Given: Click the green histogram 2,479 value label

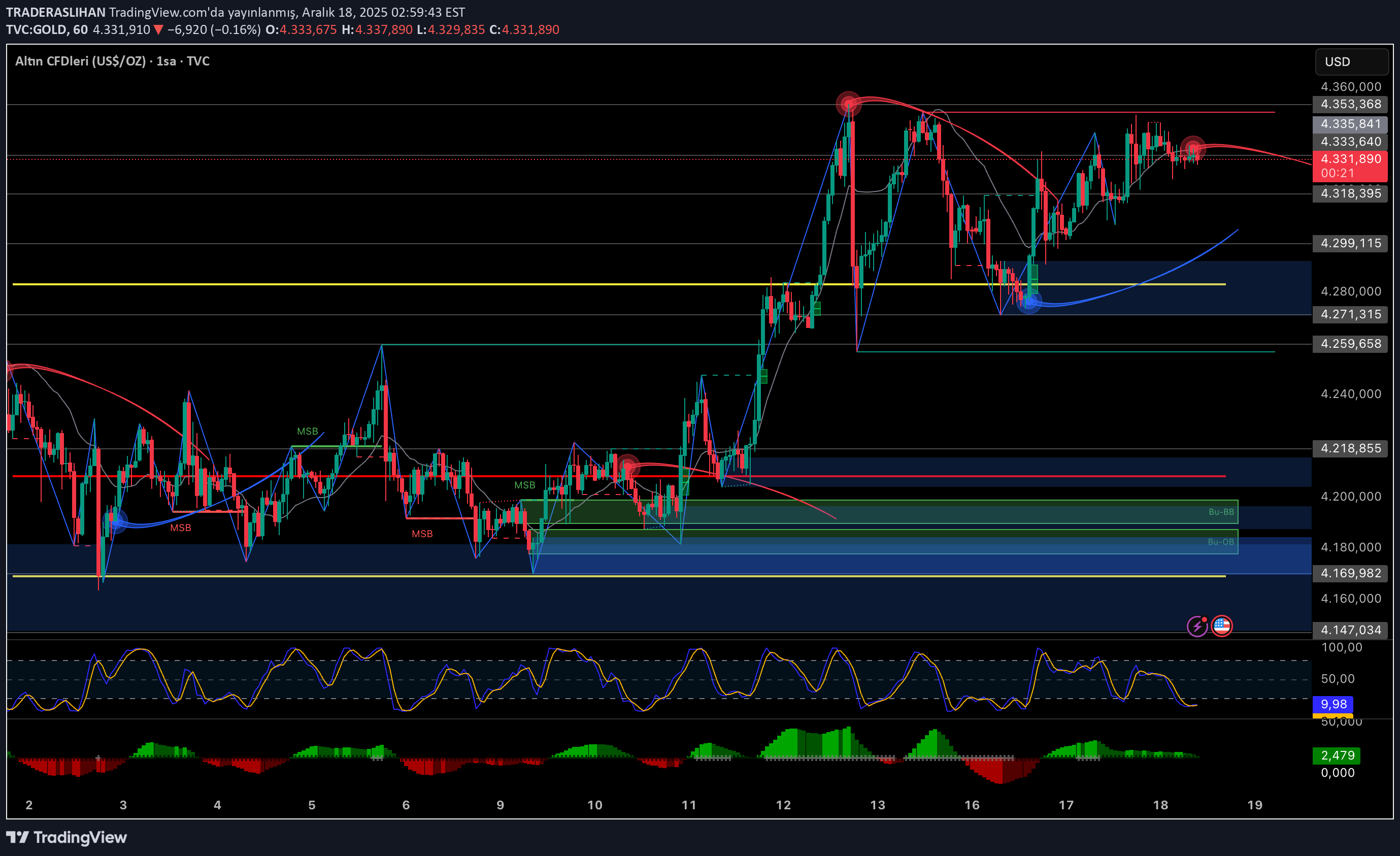Looking at the screenshot, I should coord(1337,755).
